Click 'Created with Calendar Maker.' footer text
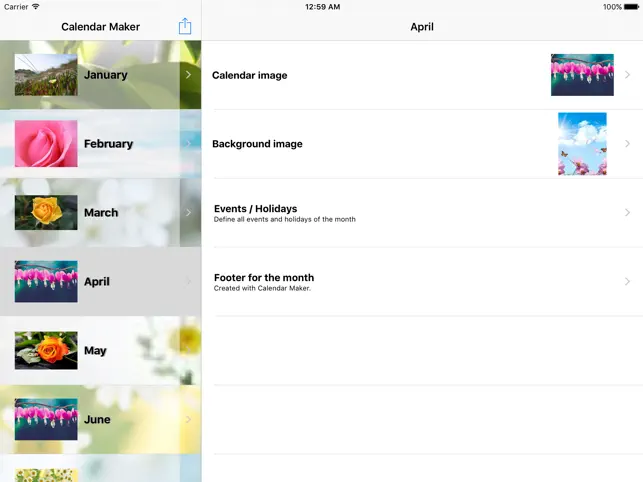 [262, 288]
